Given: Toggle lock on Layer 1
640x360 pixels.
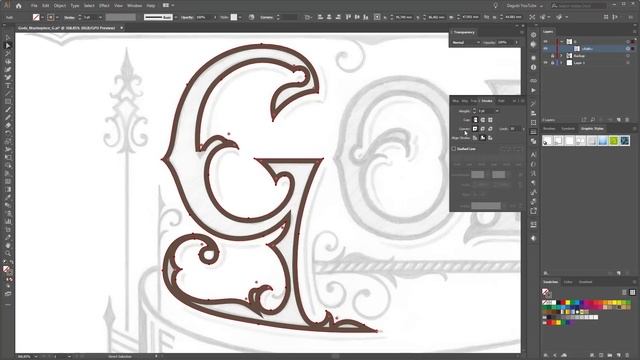Looking at the screenshot, I should 553,63.
